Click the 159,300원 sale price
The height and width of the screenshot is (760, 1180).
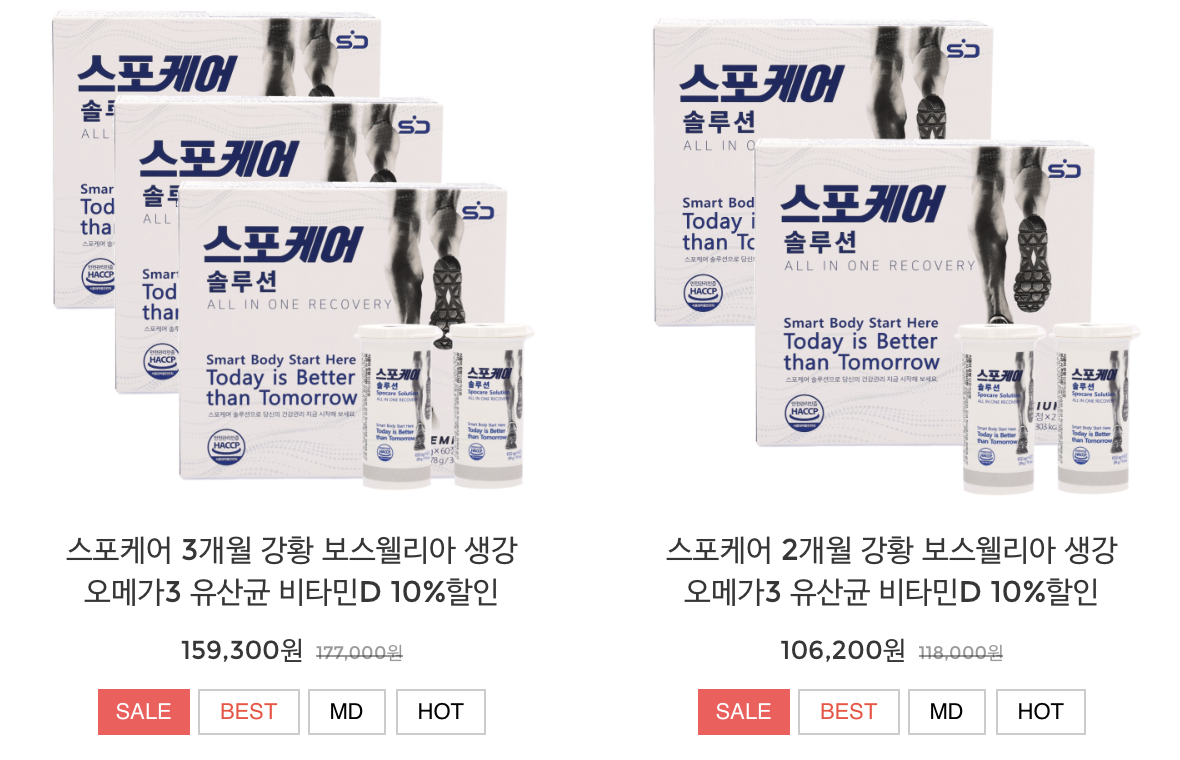(x=242, y=650)
